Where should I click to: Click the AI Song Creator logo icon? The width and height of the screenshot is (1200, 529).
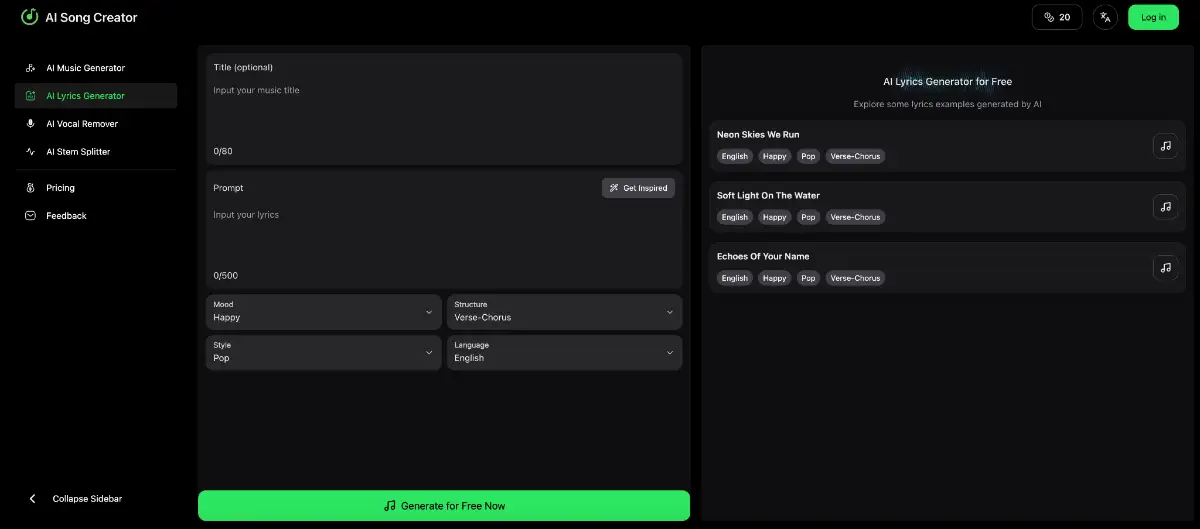point(30,17)
